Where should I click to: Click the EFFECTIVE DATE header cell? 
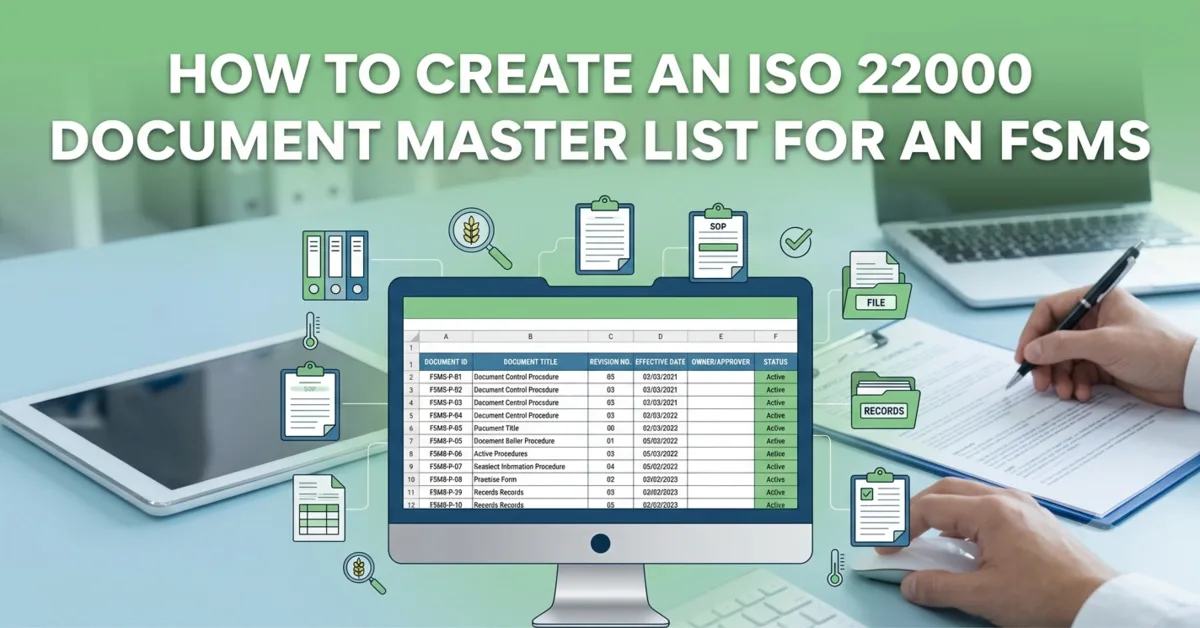(x=660, y=362)
